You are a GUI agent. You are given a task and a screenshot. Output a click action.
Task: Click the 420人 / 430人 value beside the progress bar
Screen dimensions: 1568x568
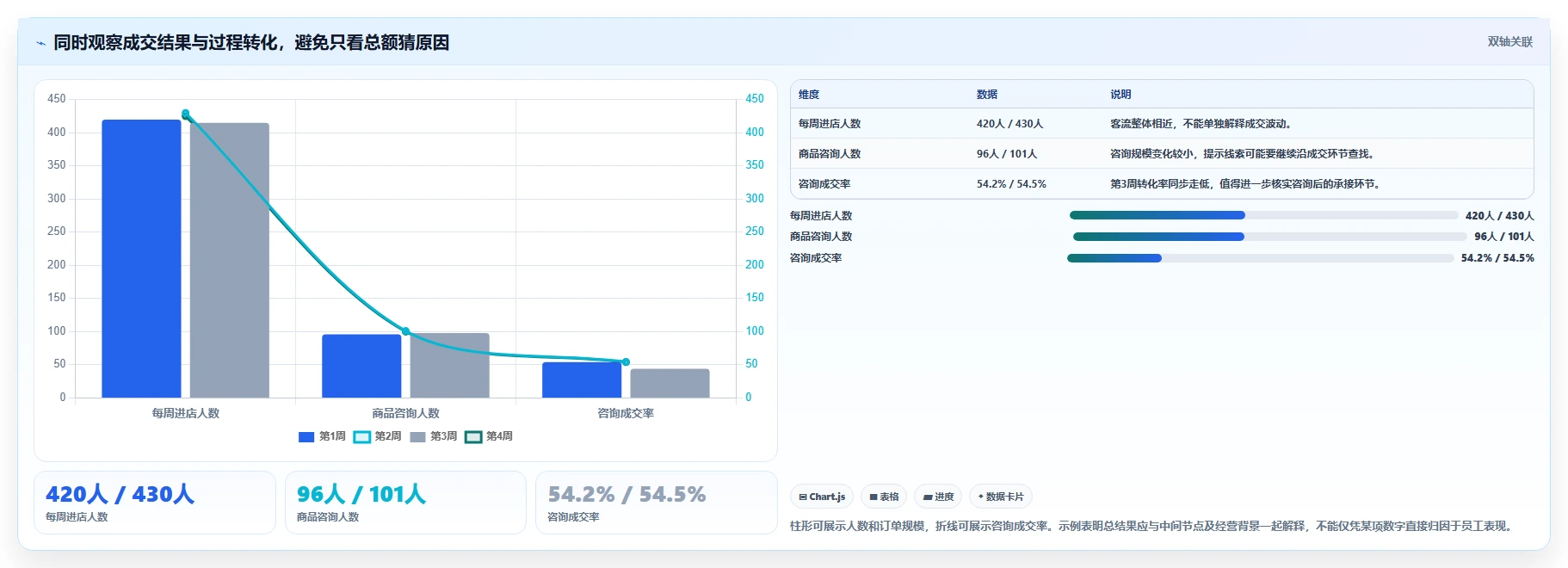coord(1499,216)
